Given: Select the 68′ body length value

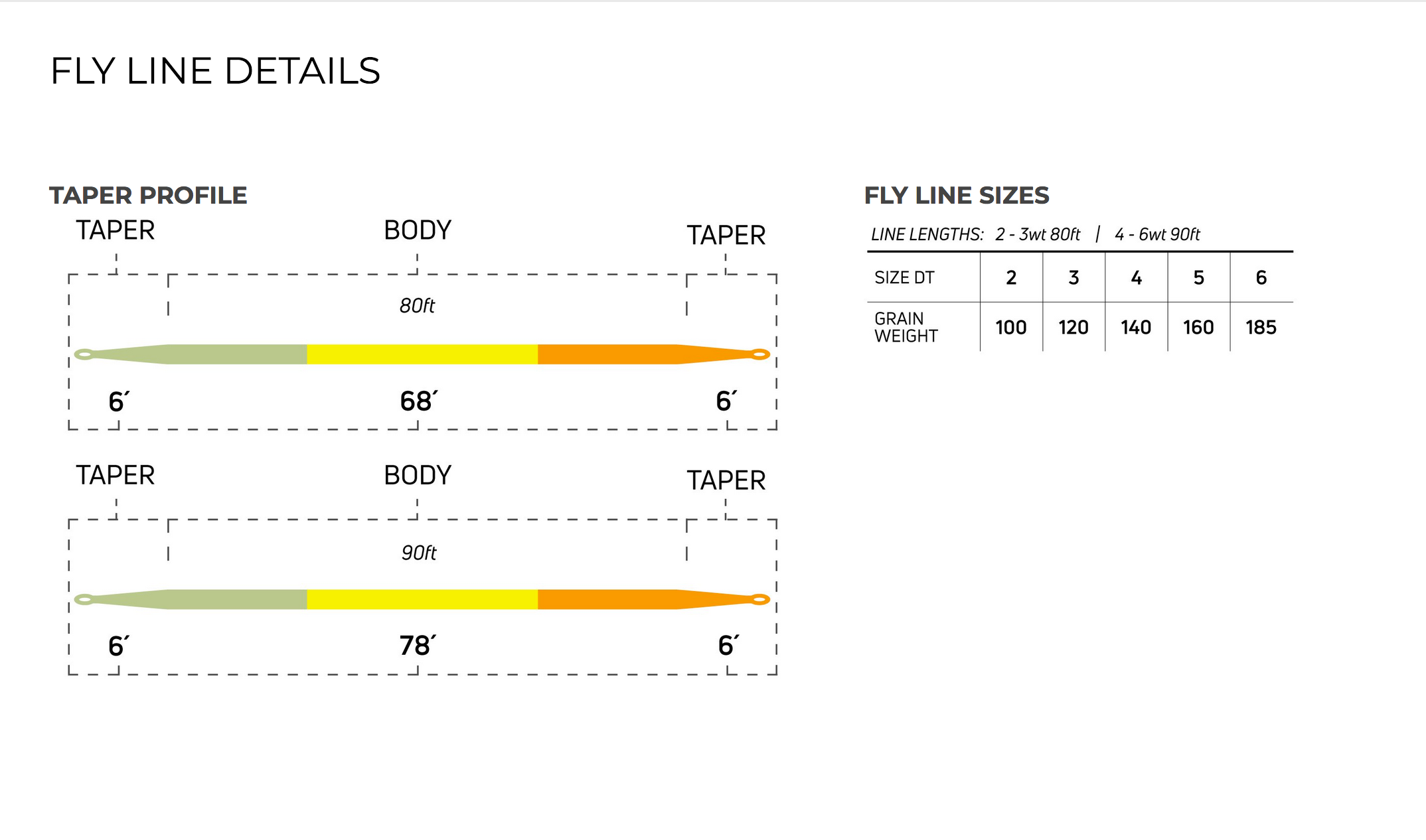Looking at the screenshot, I should coord(418,401).
